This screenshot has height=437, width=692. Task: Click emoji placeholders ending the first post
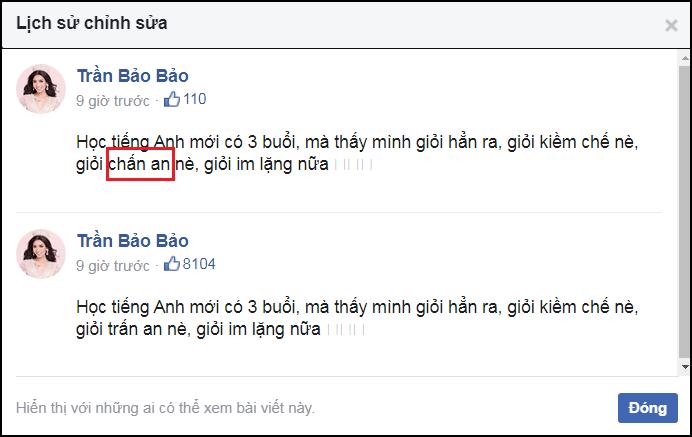click(353, 165)
